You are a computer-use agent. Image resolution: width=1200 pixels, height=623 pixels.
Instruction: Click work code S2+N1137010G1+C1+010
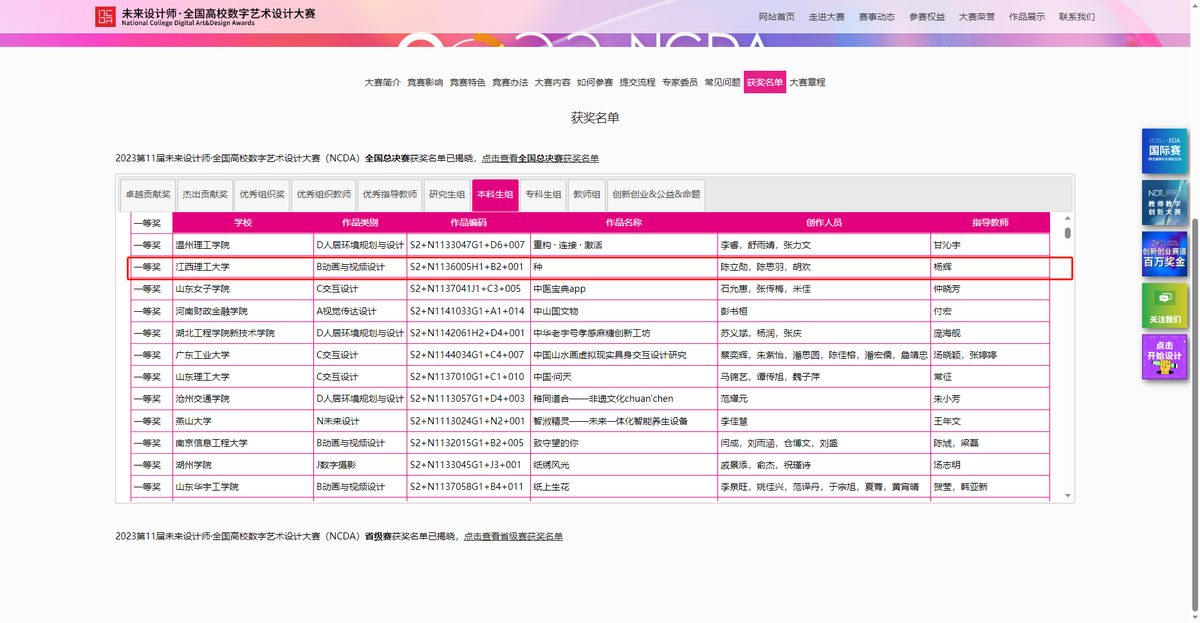pos(466,377)
